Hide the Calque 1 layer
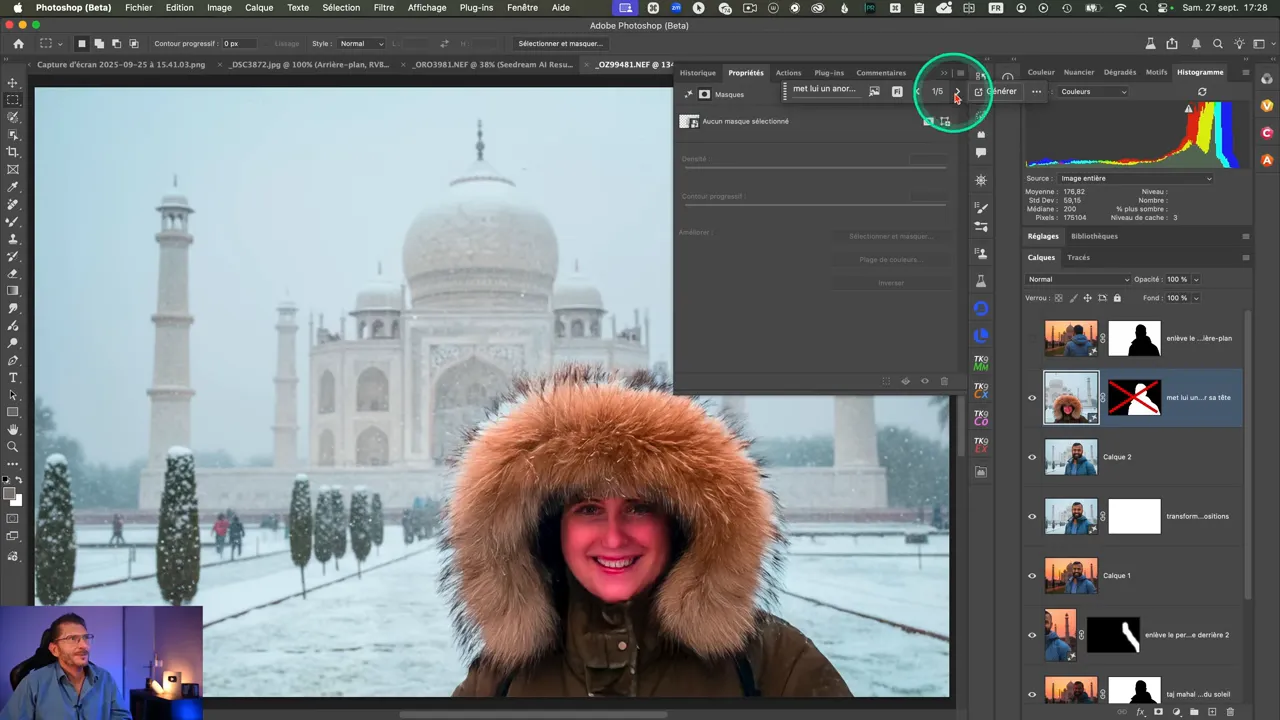This screenshot has width=1280, height=720. click(1032, 576)
